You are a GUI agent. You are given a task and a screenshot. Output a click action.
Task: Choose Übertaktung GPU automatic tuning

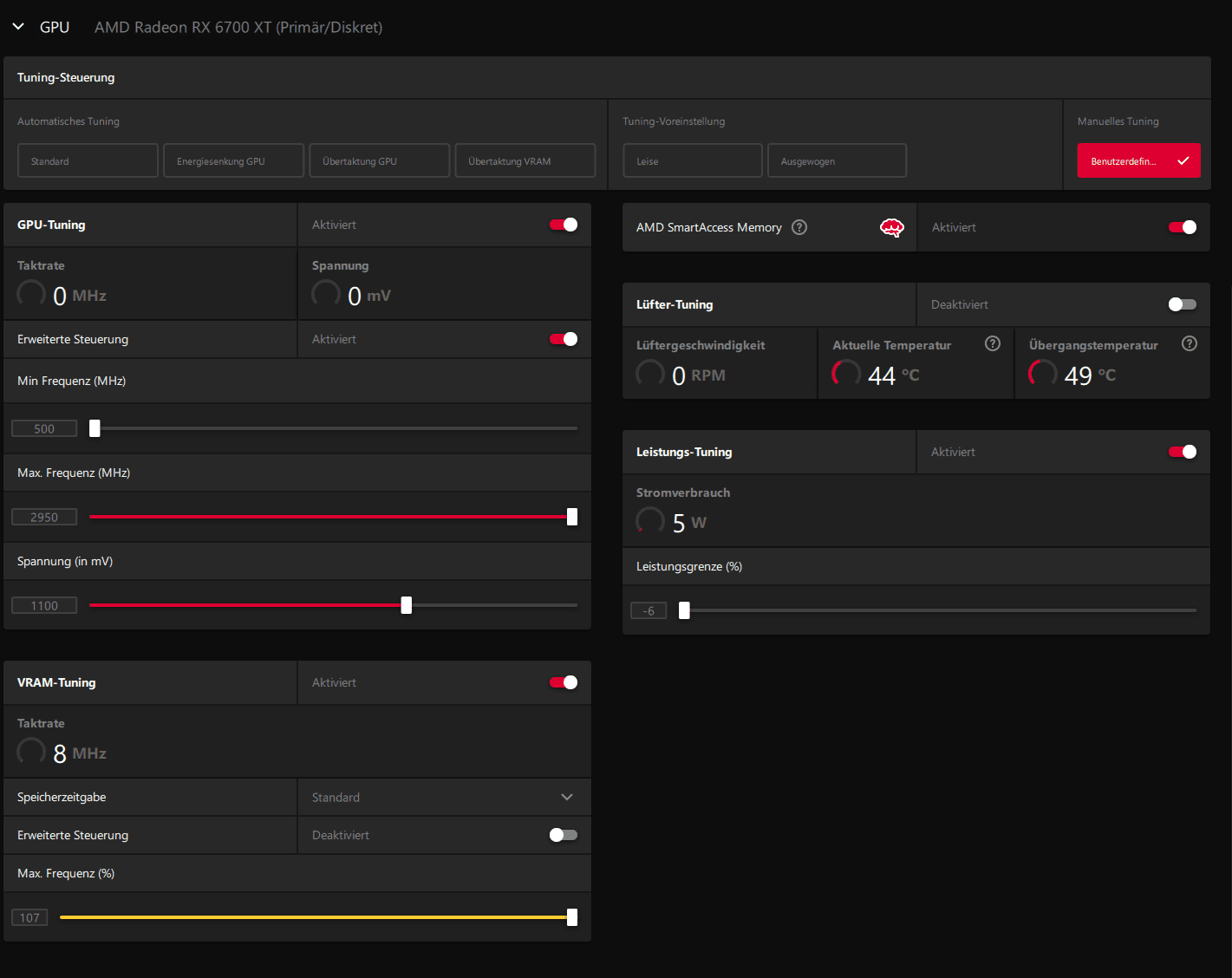(x=379, y=161)
